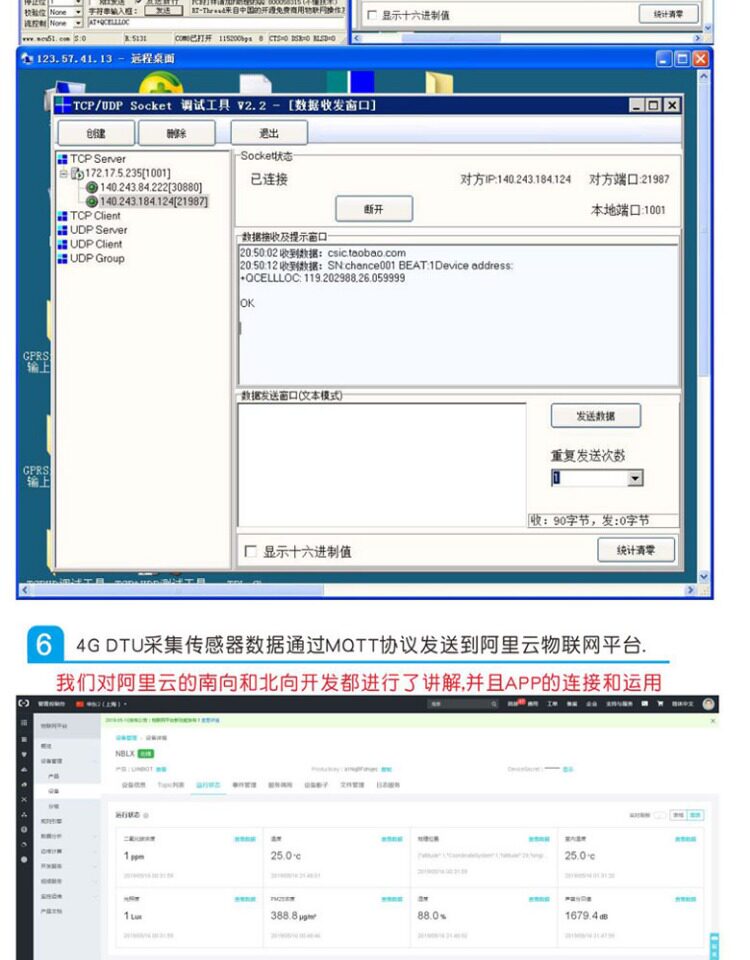Viewport: 750px width, 960px height.
Task: Click inside the 数据发送窗口 text area
Action: (382, 465)
